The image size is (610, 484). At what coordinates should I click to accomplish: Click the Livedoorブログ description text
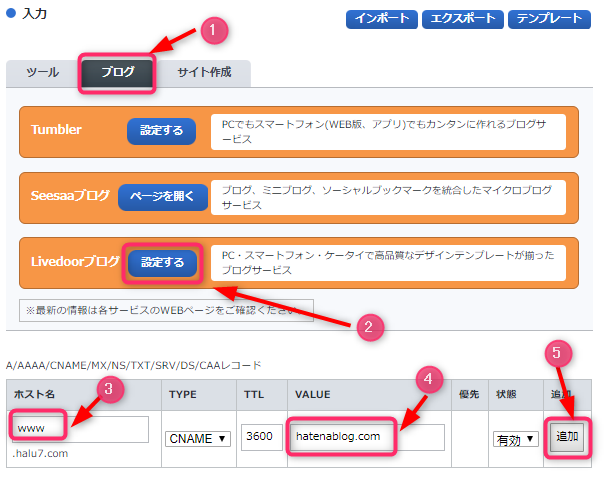click(x=388, y=263)
